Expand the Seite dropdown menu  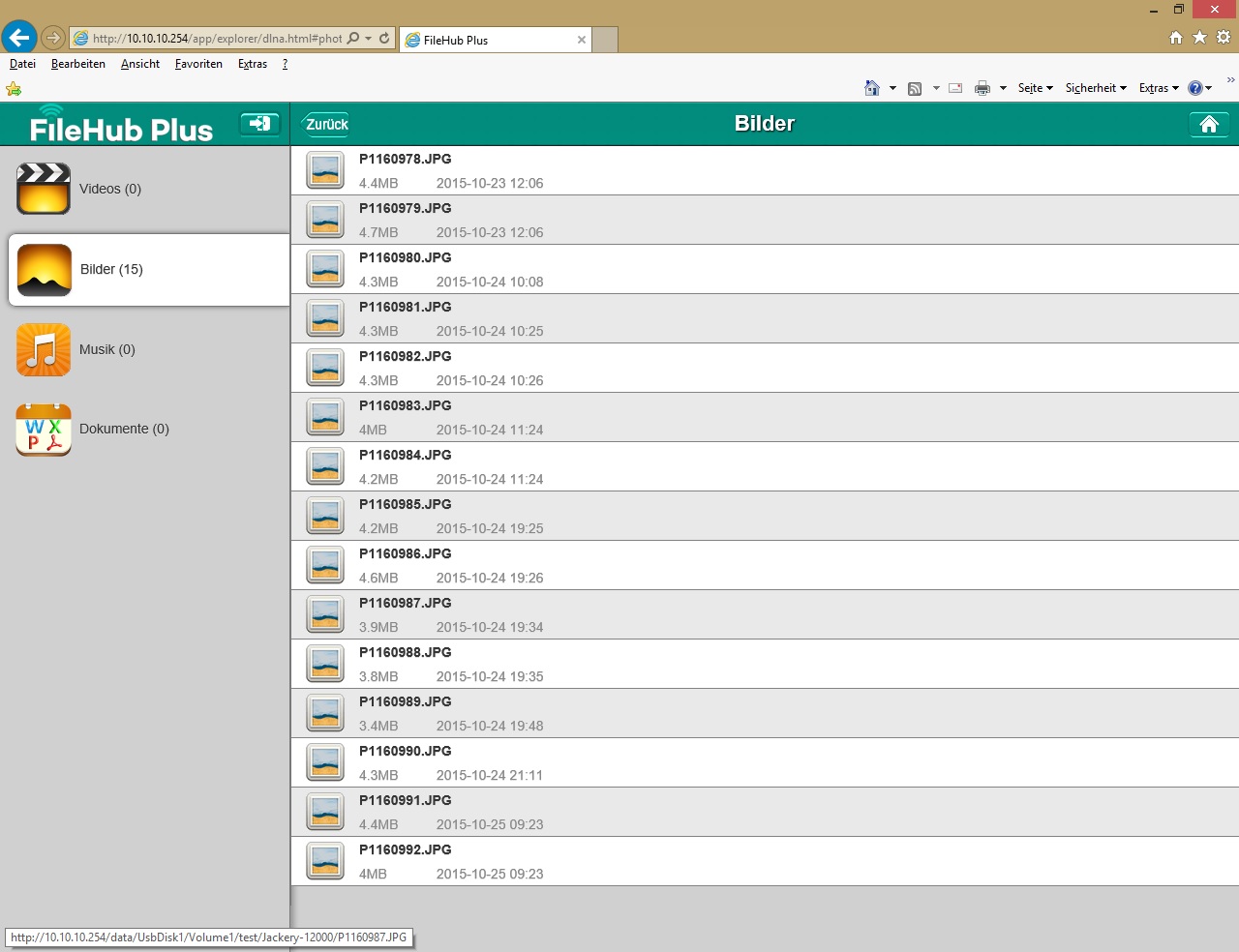pyautogui.click(x=1035, y=88)
